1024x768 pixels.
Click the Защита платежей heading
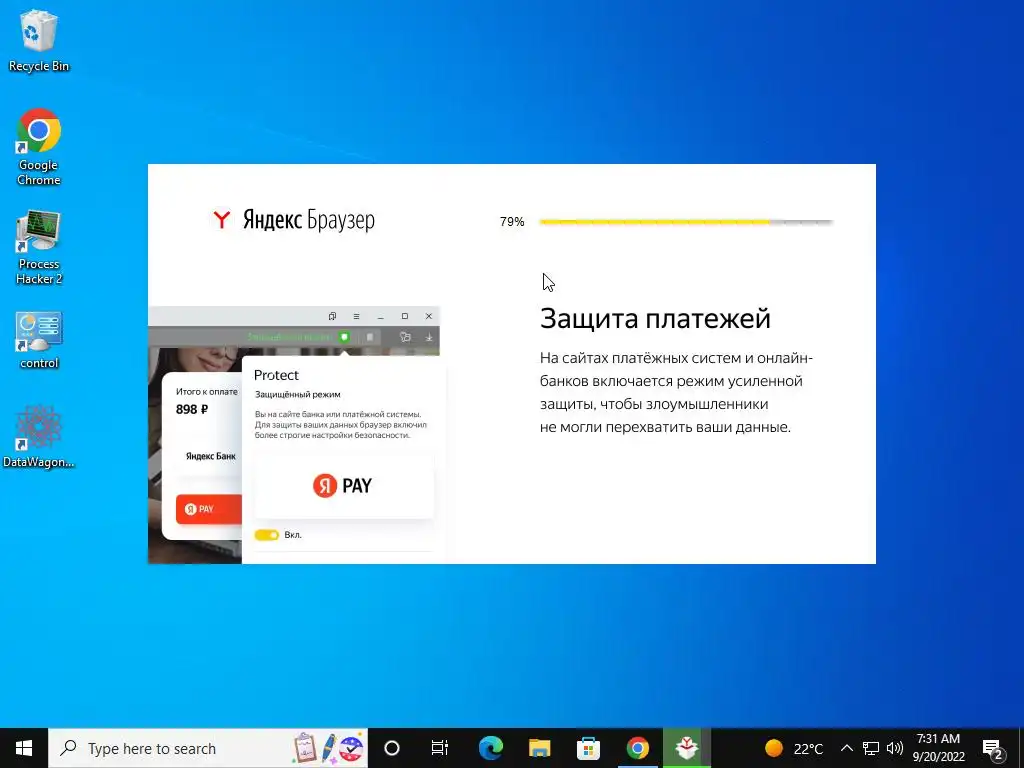click(655, 319)
